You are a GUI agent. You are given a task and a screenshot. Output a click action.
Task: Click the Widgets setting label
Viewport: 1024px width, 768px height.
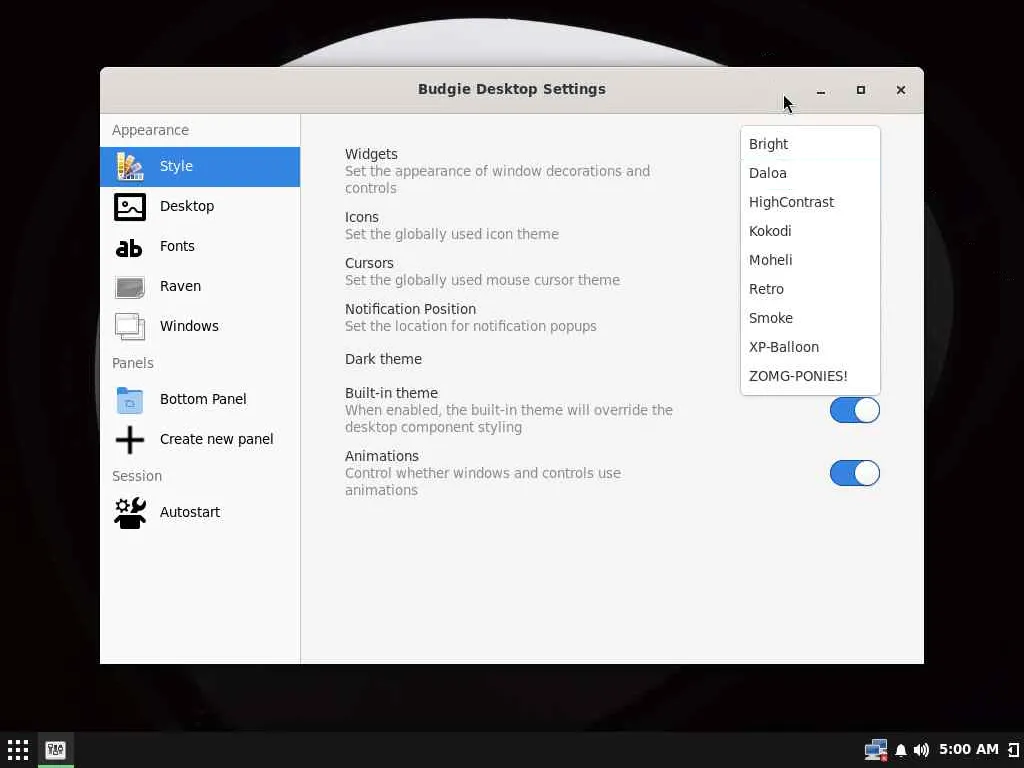[x=371, y=154]
